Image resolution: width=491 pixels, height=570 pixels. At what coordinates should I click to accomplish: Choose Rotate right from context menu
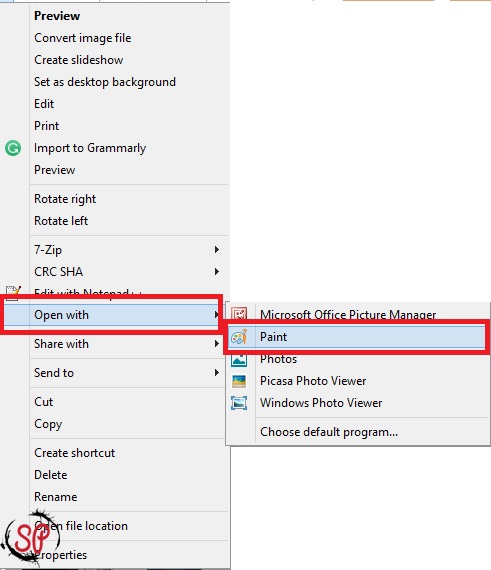tap(65, 199)
